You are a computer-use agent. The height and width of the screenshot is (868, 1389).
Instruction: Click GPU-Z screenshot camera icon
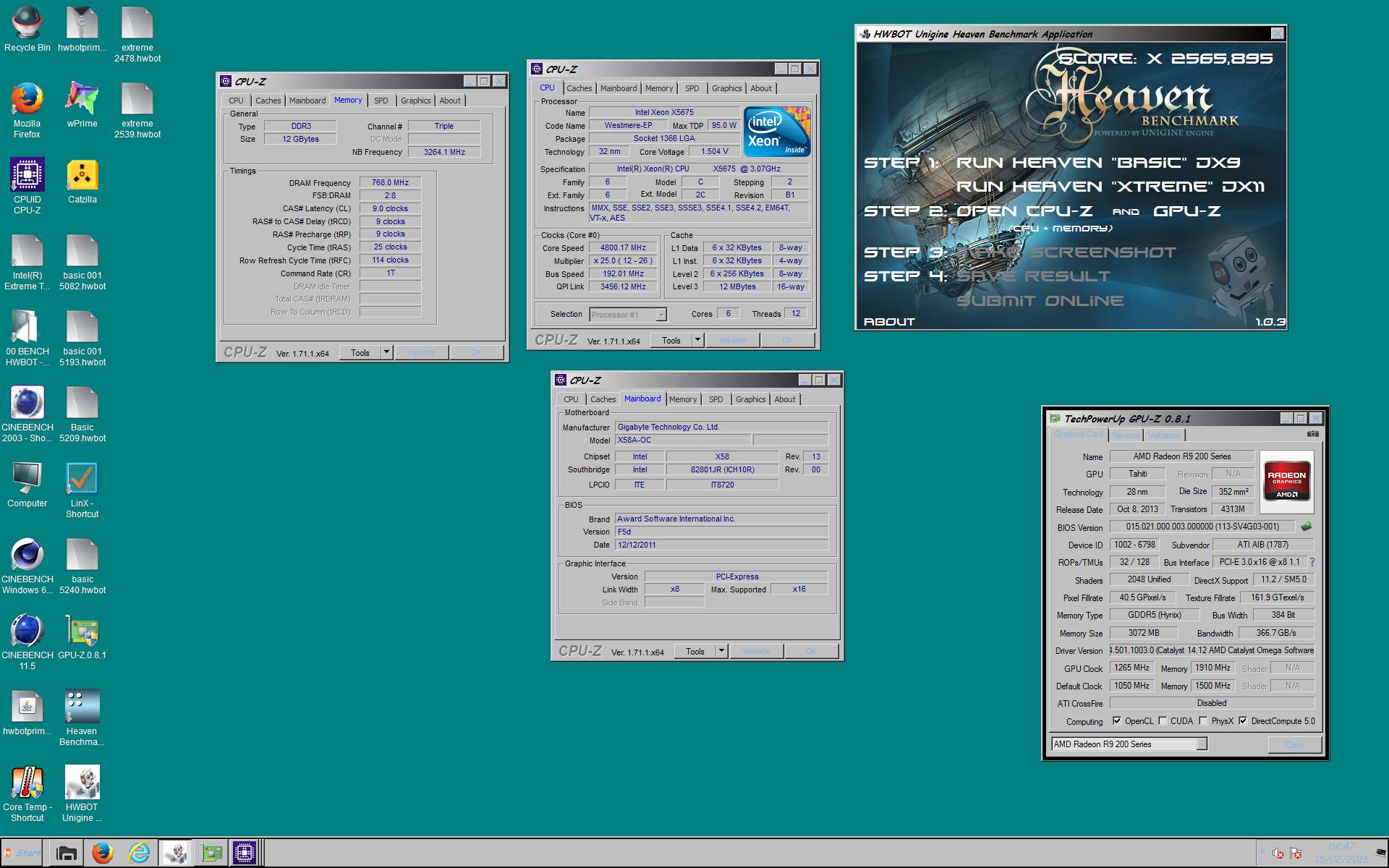pyautogui.click(x=1312, y=434)
